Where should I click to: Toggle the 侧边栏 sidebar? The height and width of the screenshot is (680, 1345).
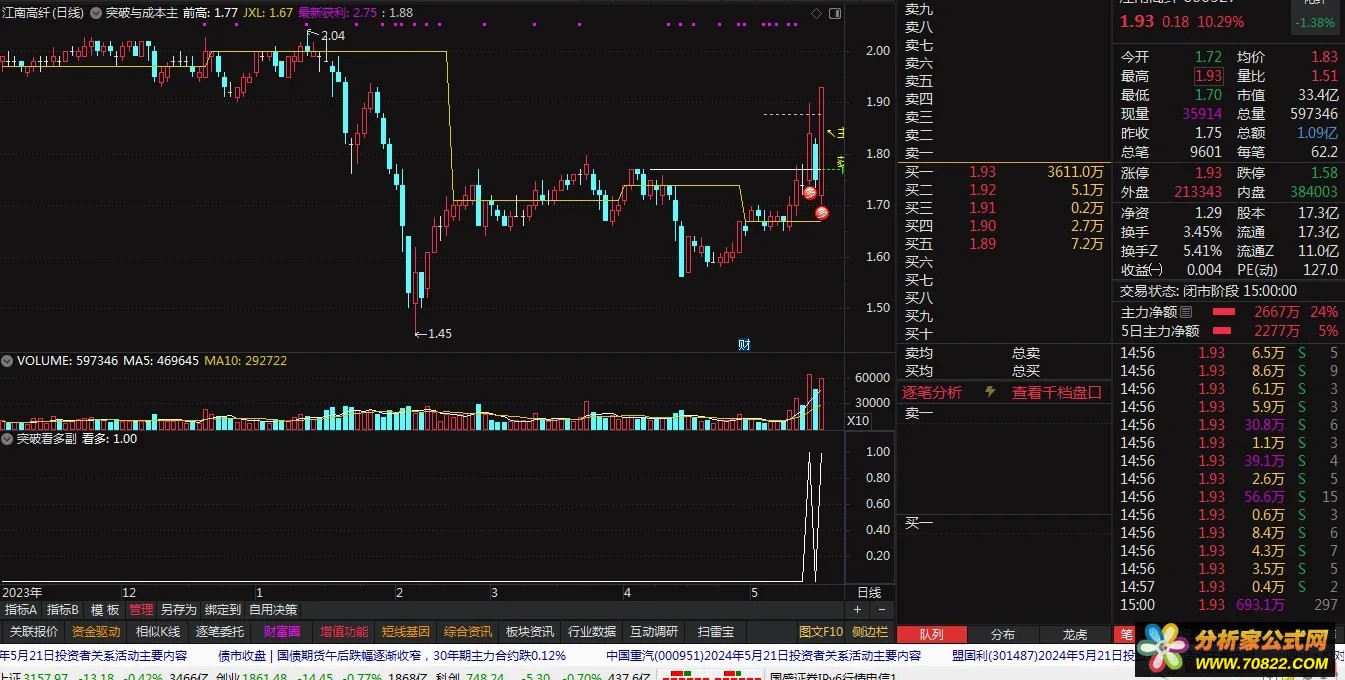870,631
